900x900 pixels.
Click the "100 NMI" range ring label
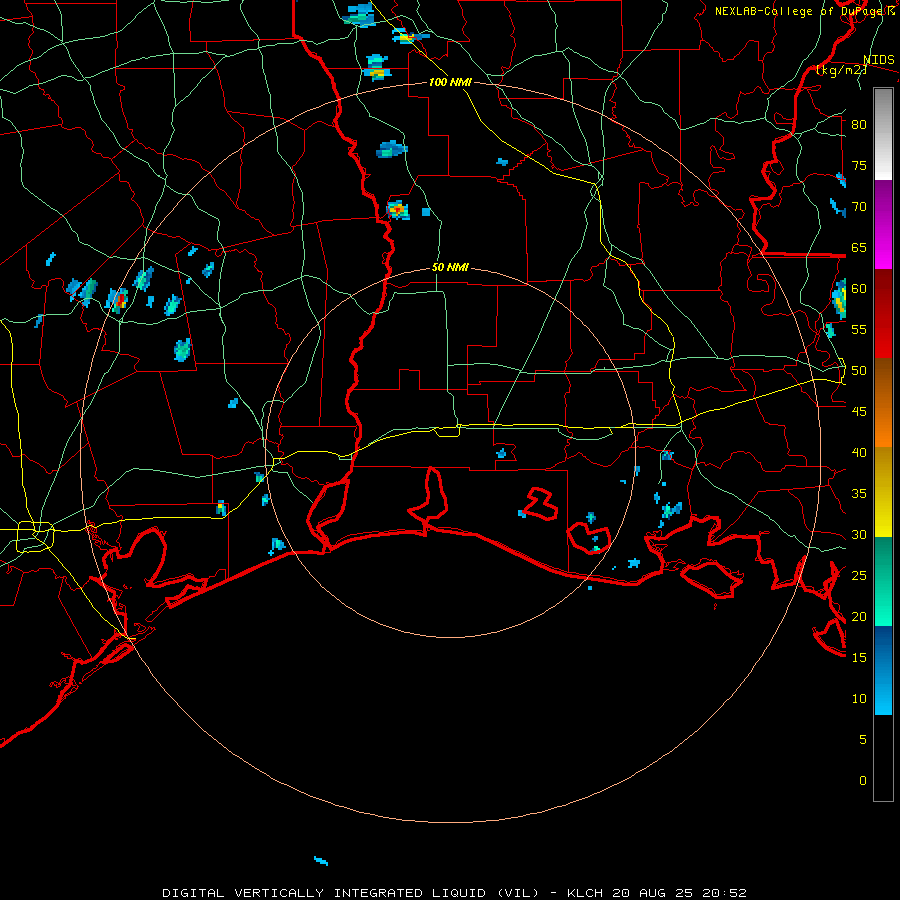450,83
